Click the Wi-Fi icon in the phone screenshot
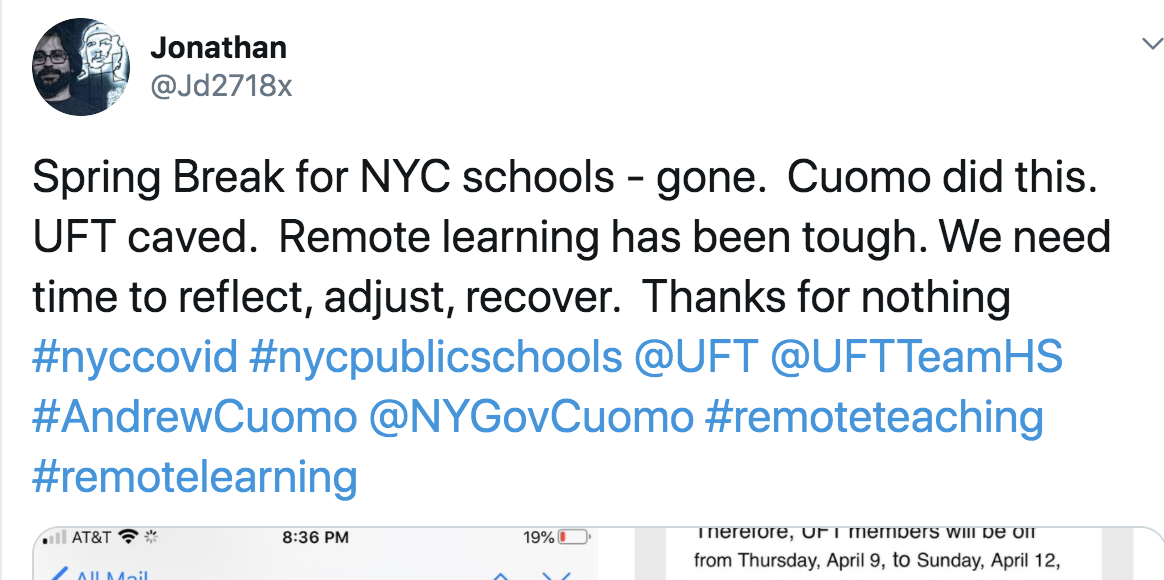1164x580 pixels. tap(127, 538)
